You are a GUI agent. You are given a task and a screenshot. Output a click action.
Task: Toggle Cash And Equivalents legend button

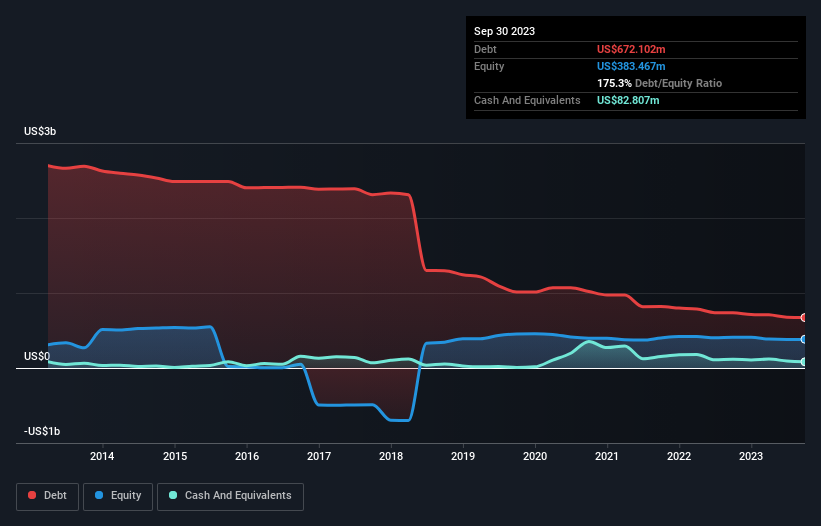(x=230, y=496)
